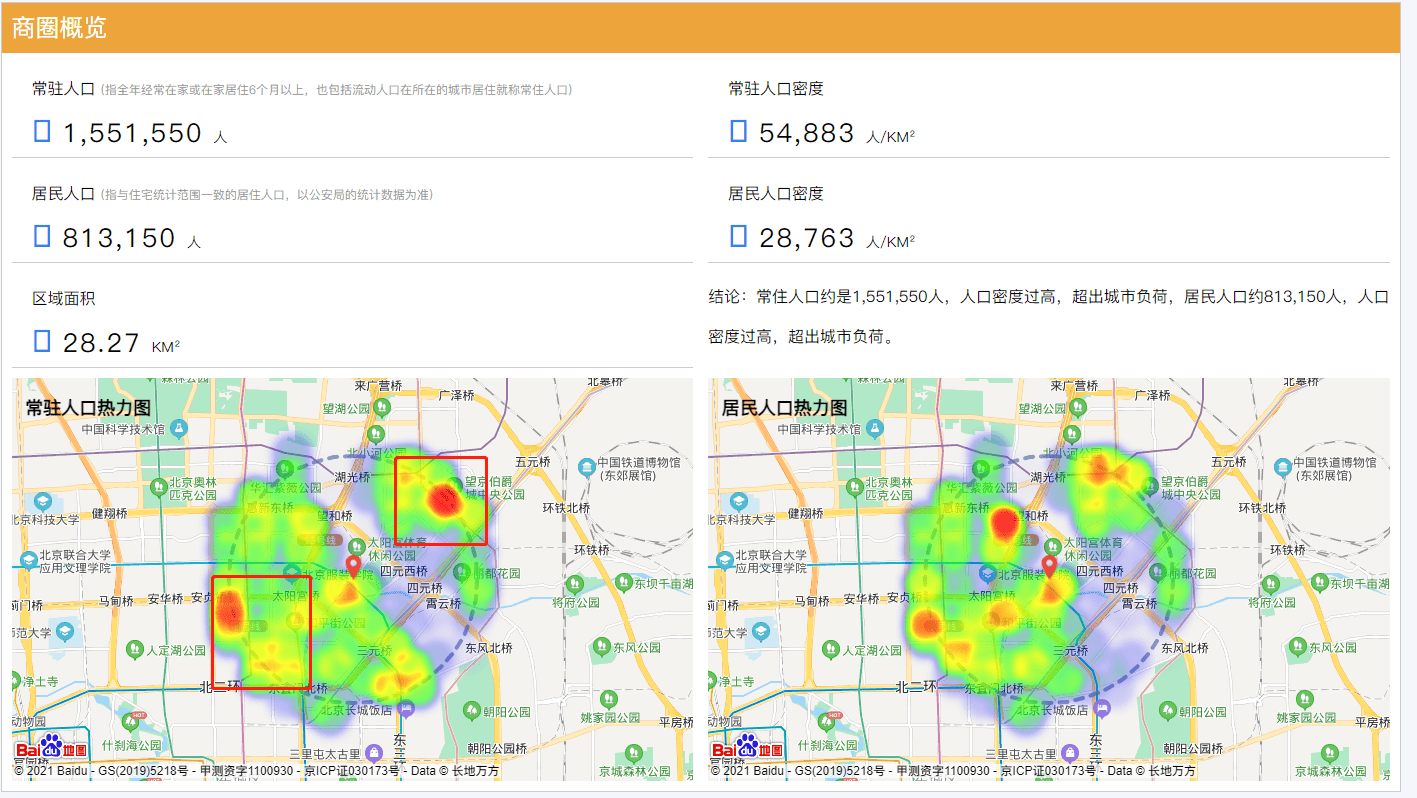Image resolution: width=1417 pixels, height=798 pixels.
Task: Click the 常驻人口密度 label
Action: (x=776, y=89)
